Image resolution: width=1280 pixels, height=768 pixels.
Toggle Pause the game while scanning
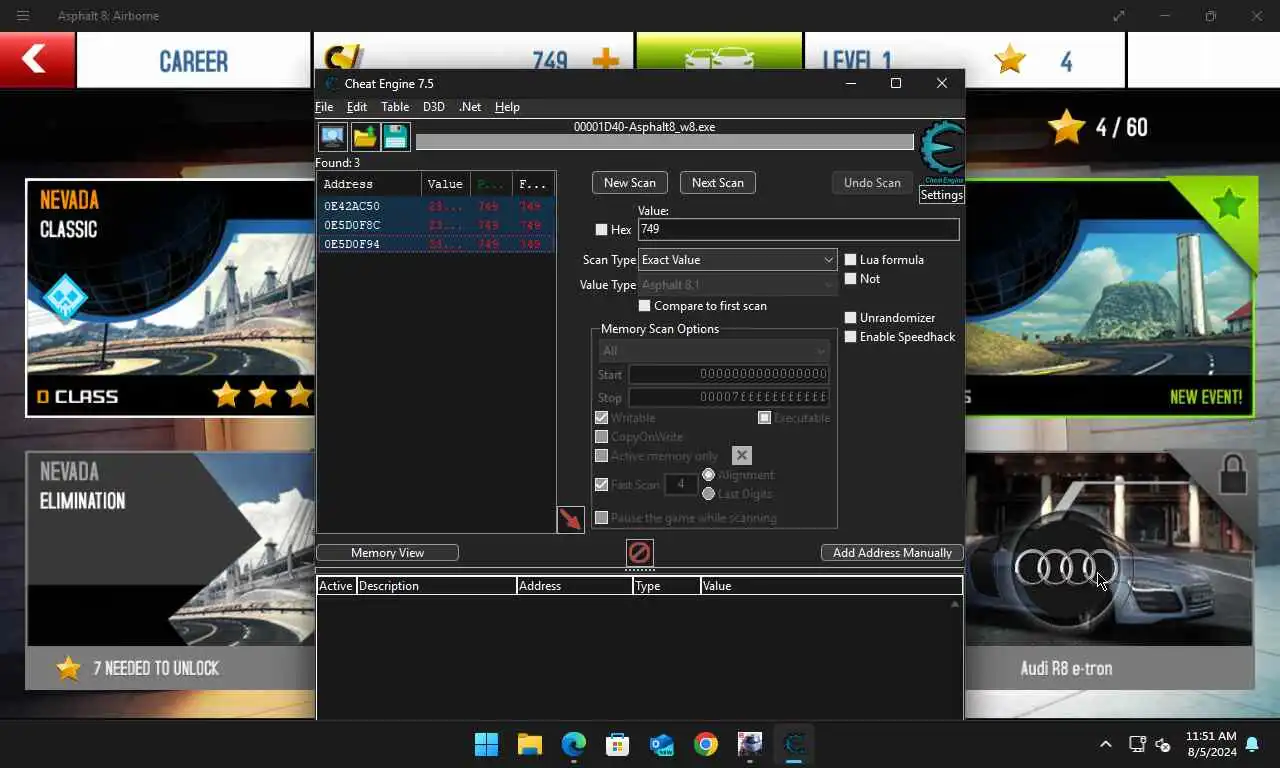[601, 518]
